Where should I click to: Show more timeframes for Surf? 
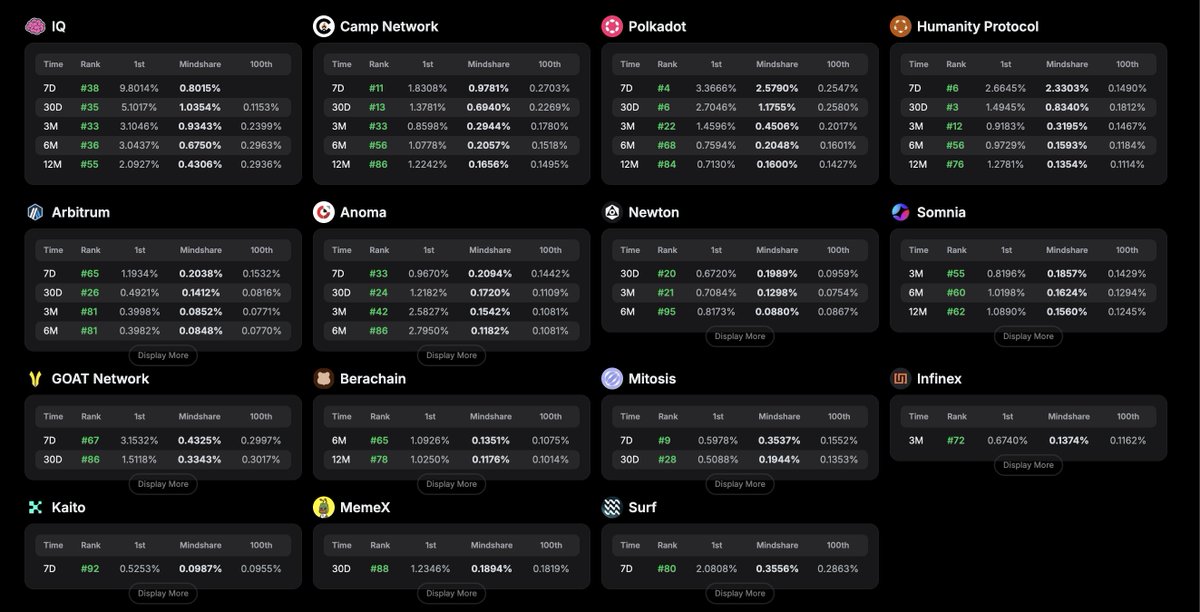click(740, 593)
